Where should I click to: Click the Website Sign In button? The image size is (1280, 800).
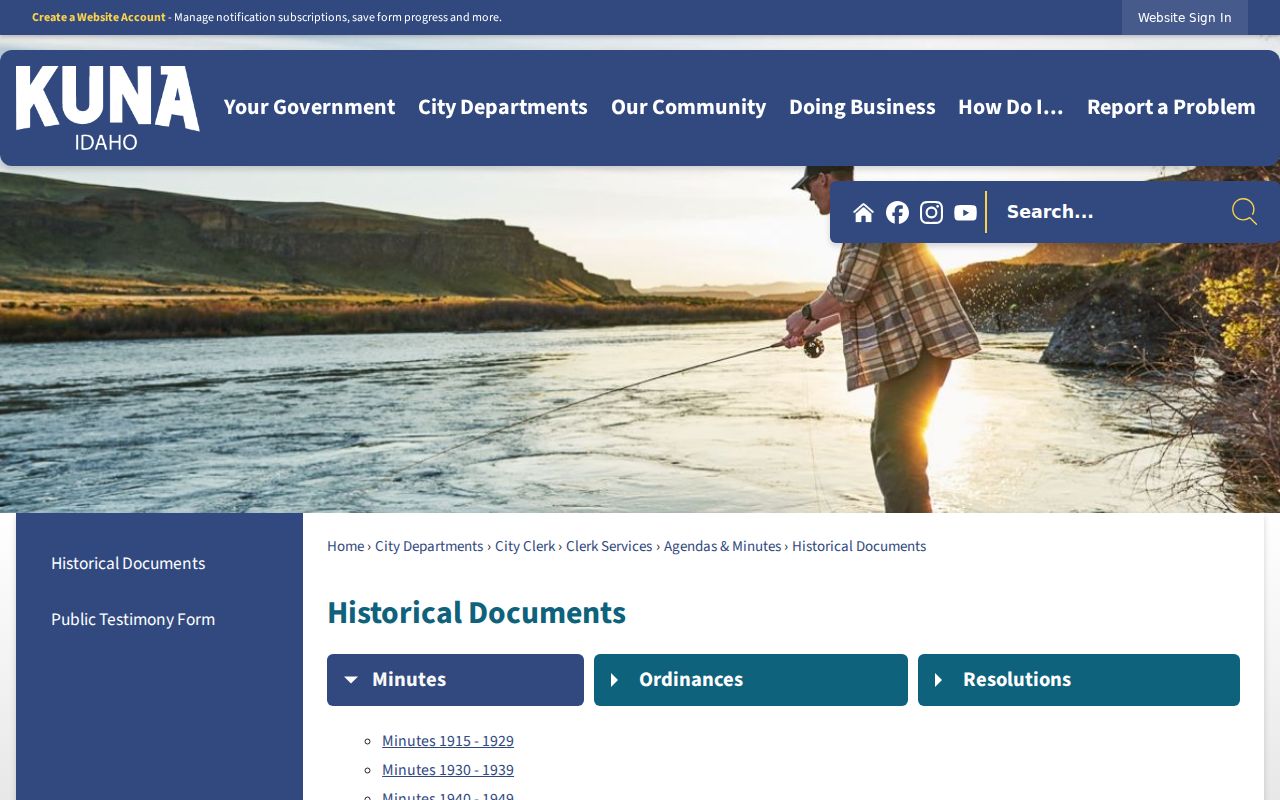click(1185, 17)
